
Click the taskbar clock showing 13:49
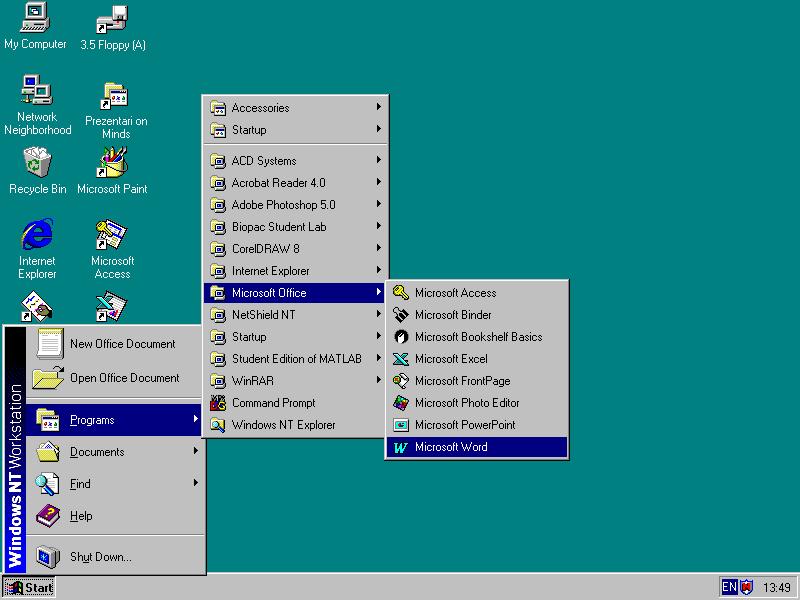tap(776, 588)
